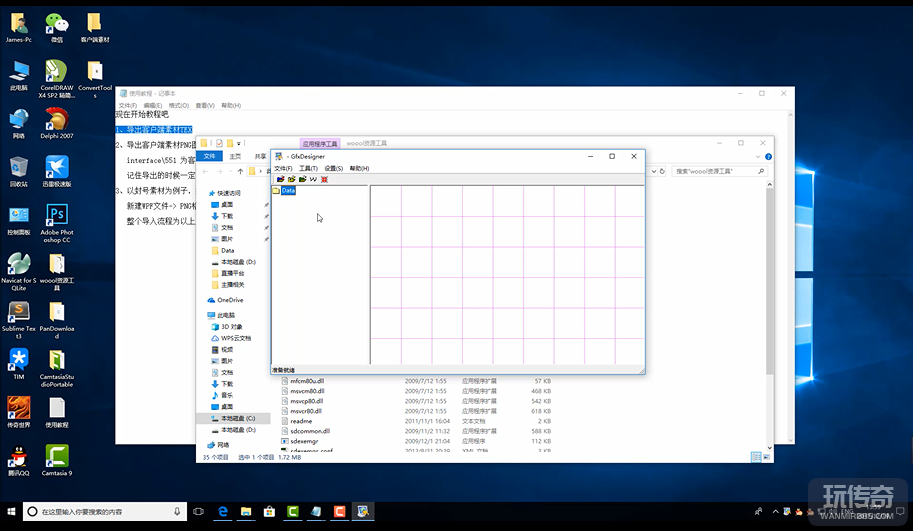913x531 pixels.
Task: Open the Sublime Text 3 desktop icon
Action: 19,311
